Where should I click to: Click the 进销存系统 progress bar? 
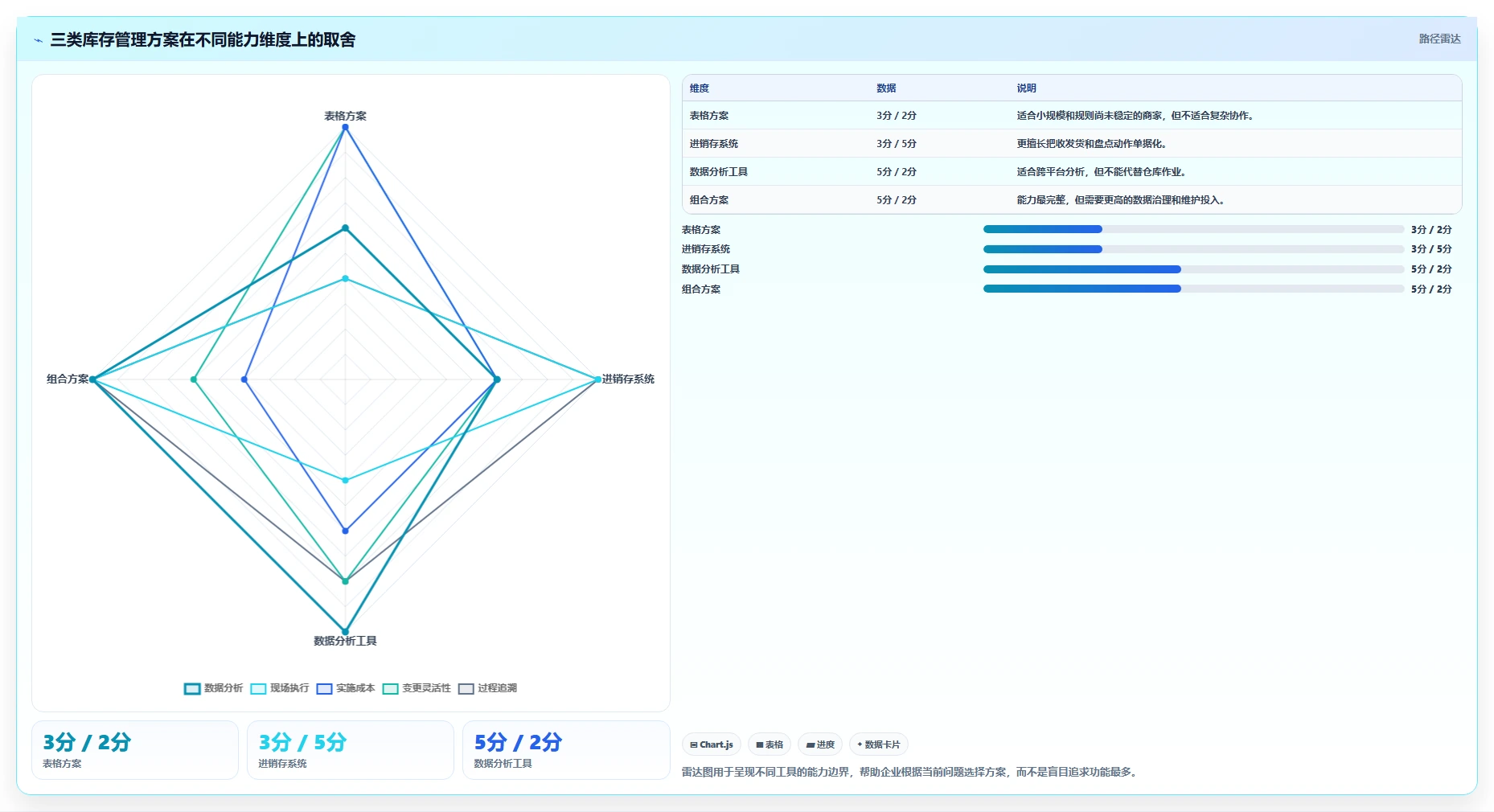click(x=1193, y=249)
